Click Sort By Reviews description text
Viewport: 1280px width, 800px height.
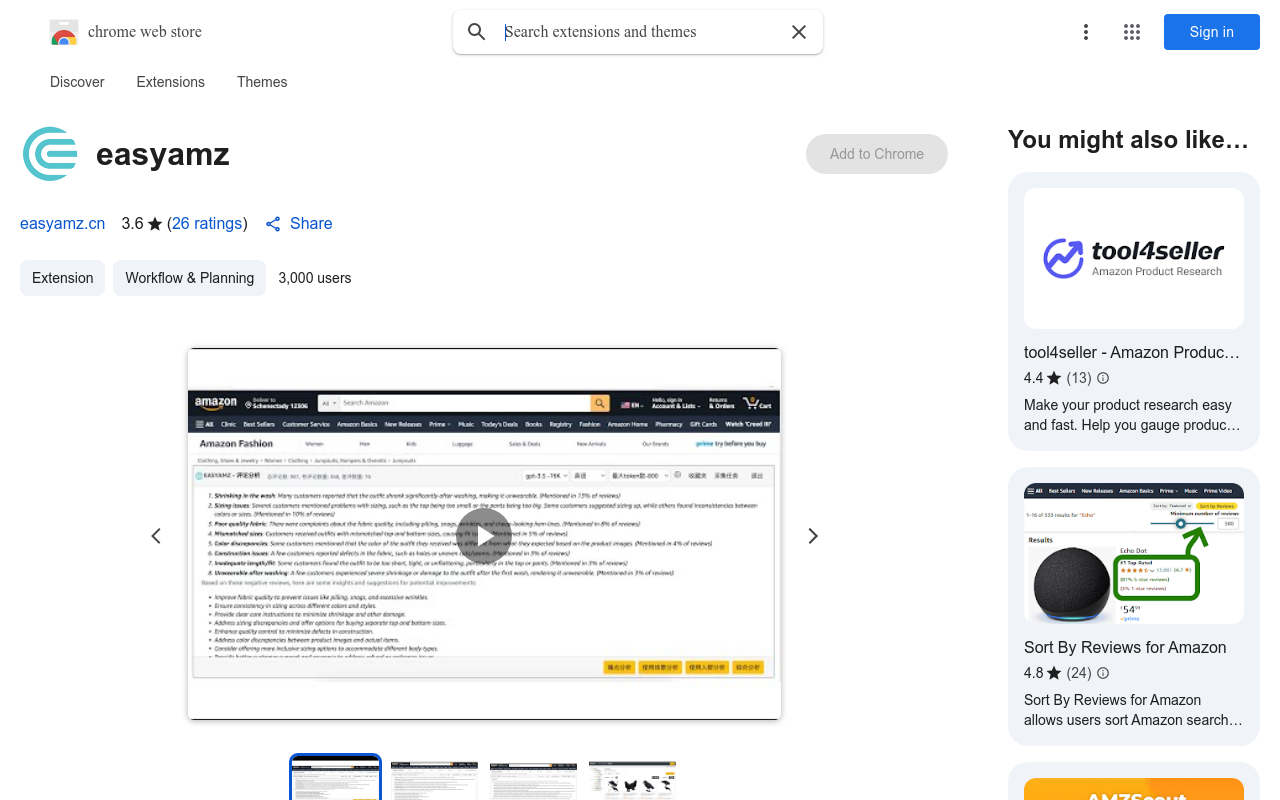point(1133,710)
